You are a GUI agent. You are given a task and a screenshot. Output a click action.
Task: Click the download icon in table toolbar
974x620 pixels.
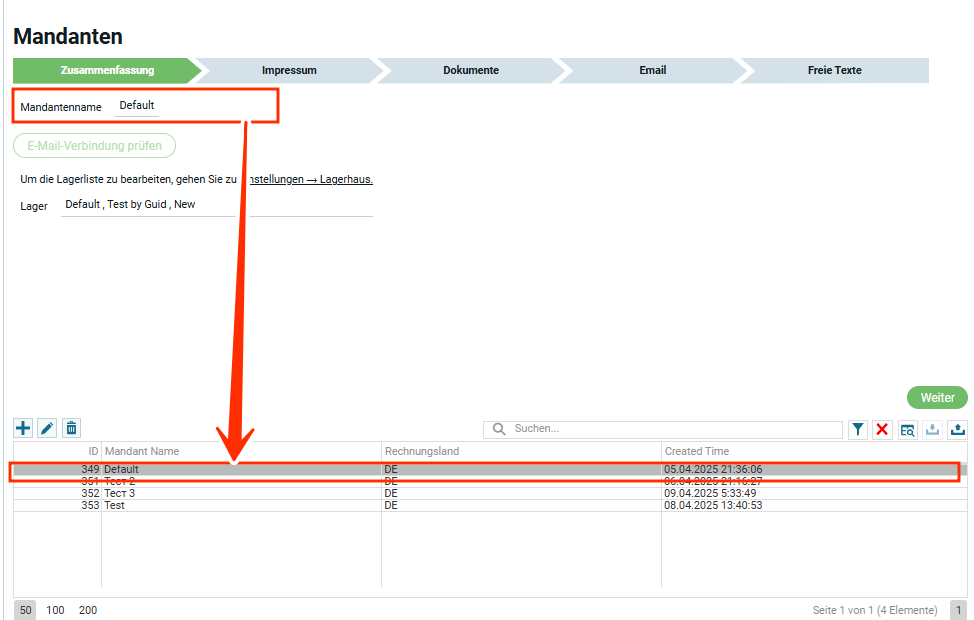click(x=932, y=430)
